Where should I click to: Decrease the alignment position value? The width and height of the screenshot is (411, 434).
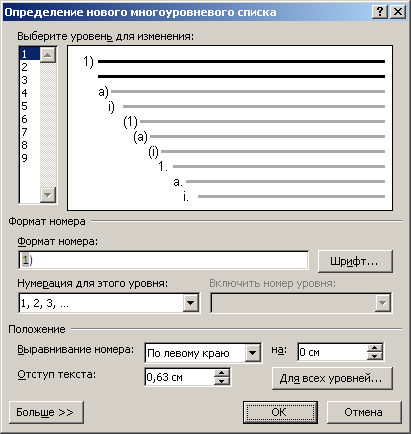point(375,356)
